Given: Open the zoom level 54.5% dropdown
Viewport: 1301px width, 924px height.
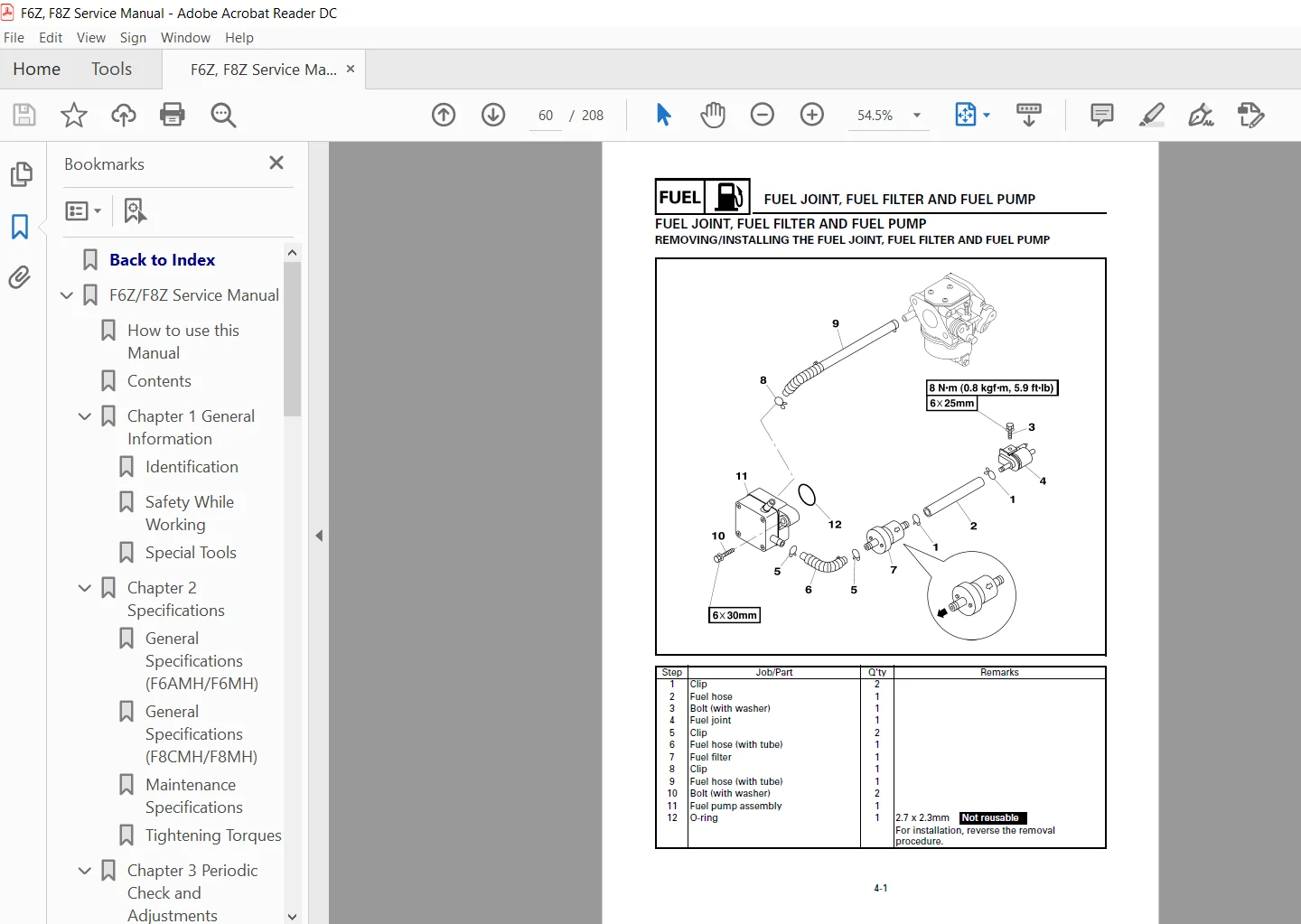Looking at the screenshot, I should click(917, 115).
